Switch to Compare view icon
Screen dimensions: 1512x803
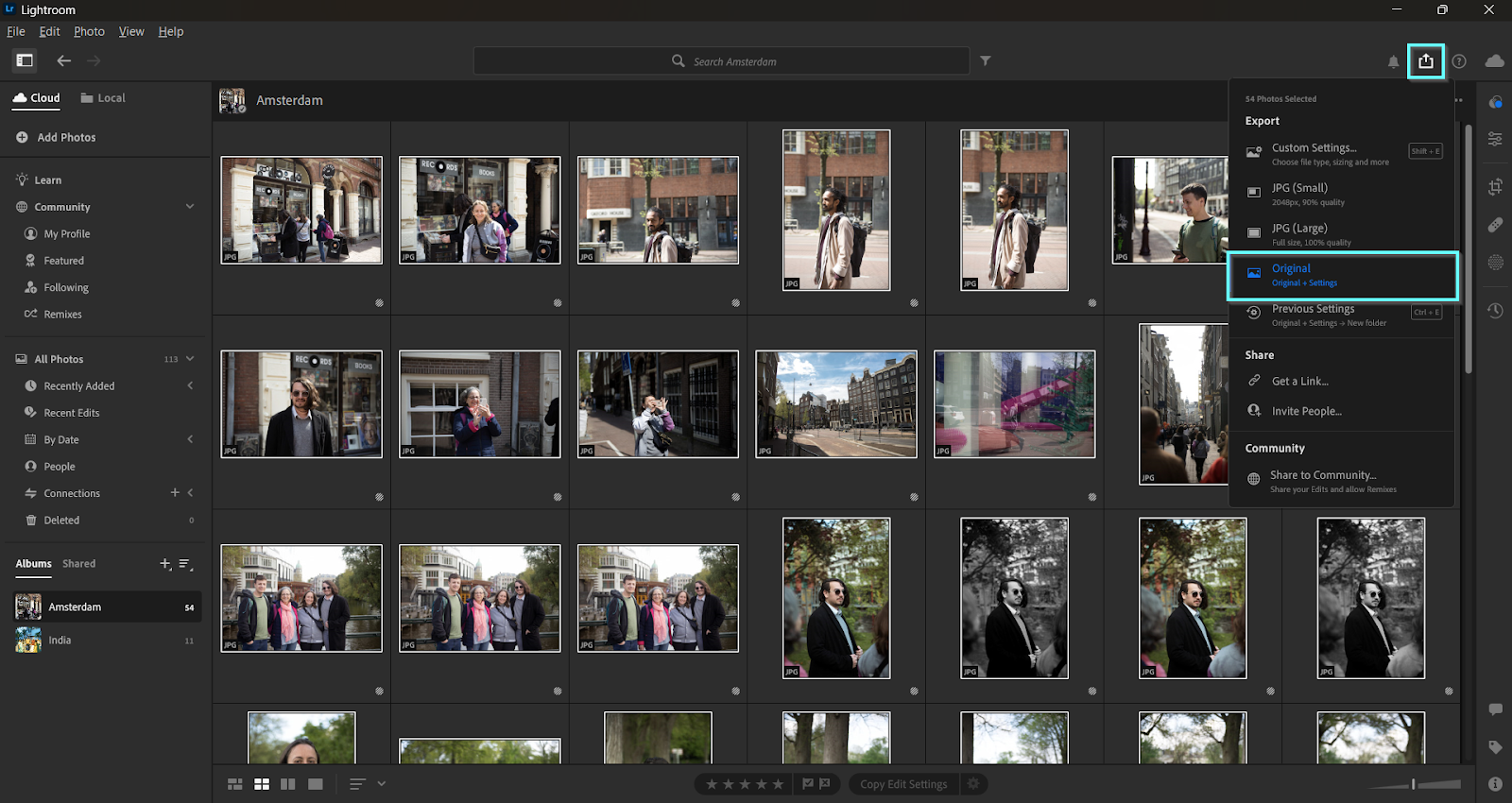pos(288,784)
